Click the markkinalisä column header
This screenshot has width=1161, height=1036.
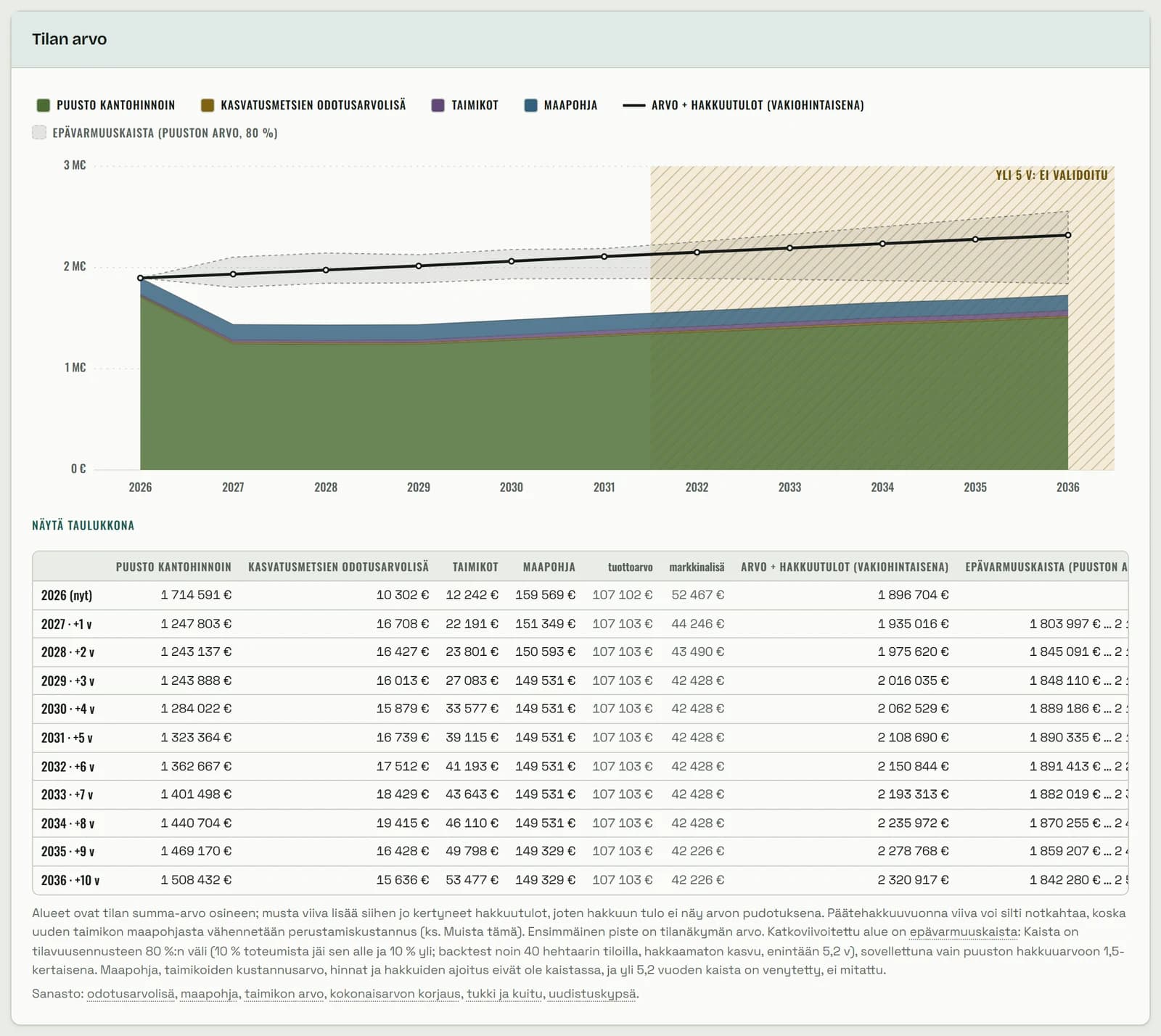point(697,567)
